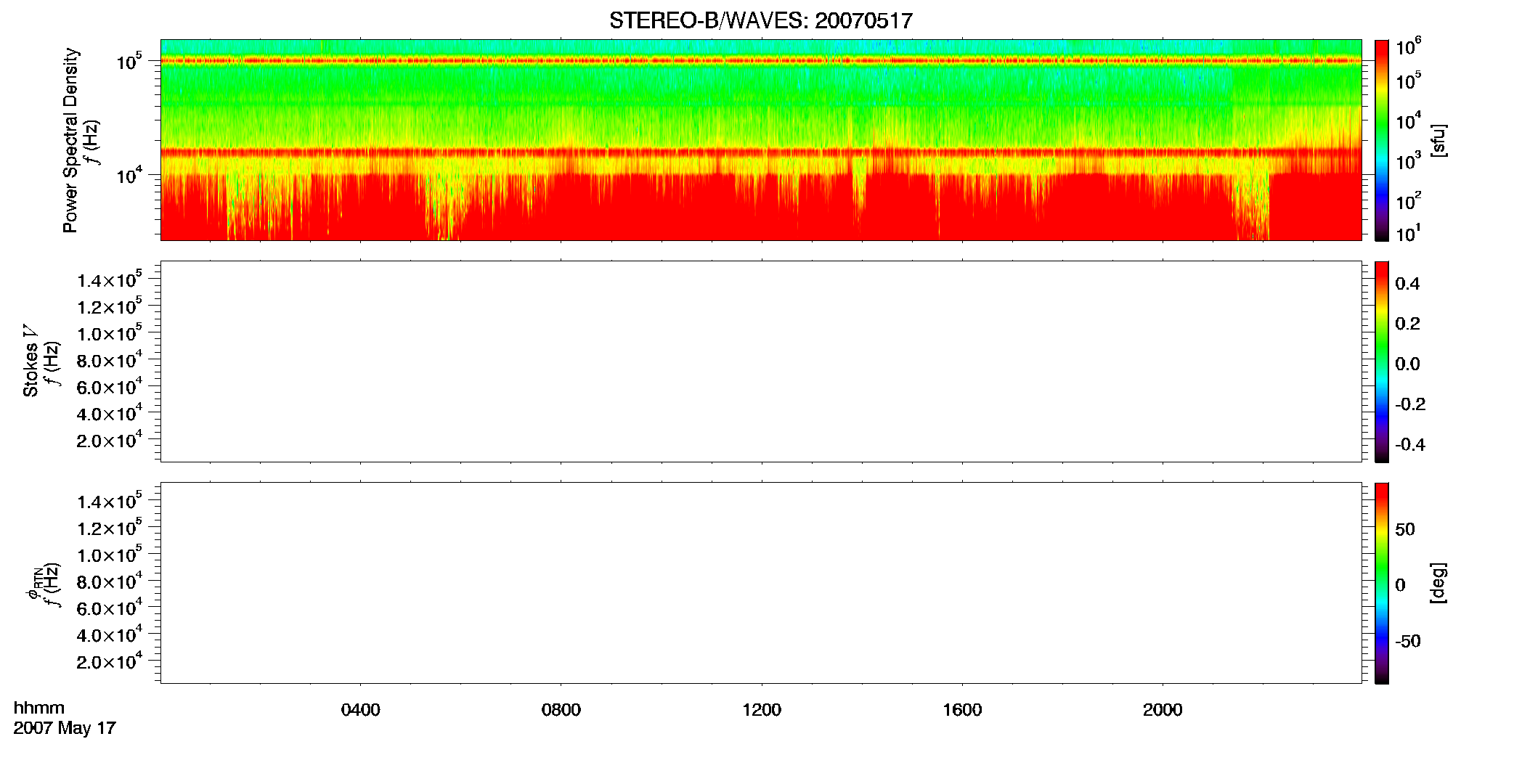Select the 1200 time axis label
1522x784 pixels.
click(762, 710)
